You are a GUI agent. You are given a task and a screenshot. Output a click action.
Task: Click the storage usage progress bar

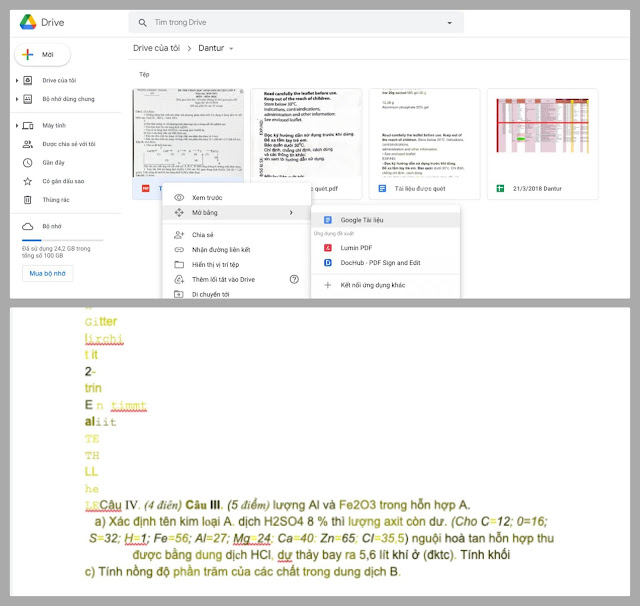[62, 240]
